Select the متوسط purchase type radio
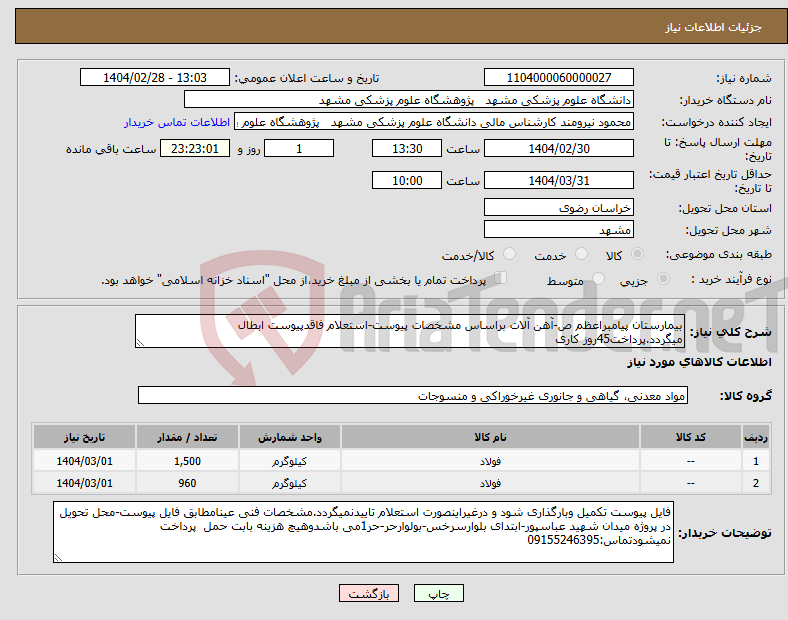Screen dimensions: 788x620 click(598, 278)
